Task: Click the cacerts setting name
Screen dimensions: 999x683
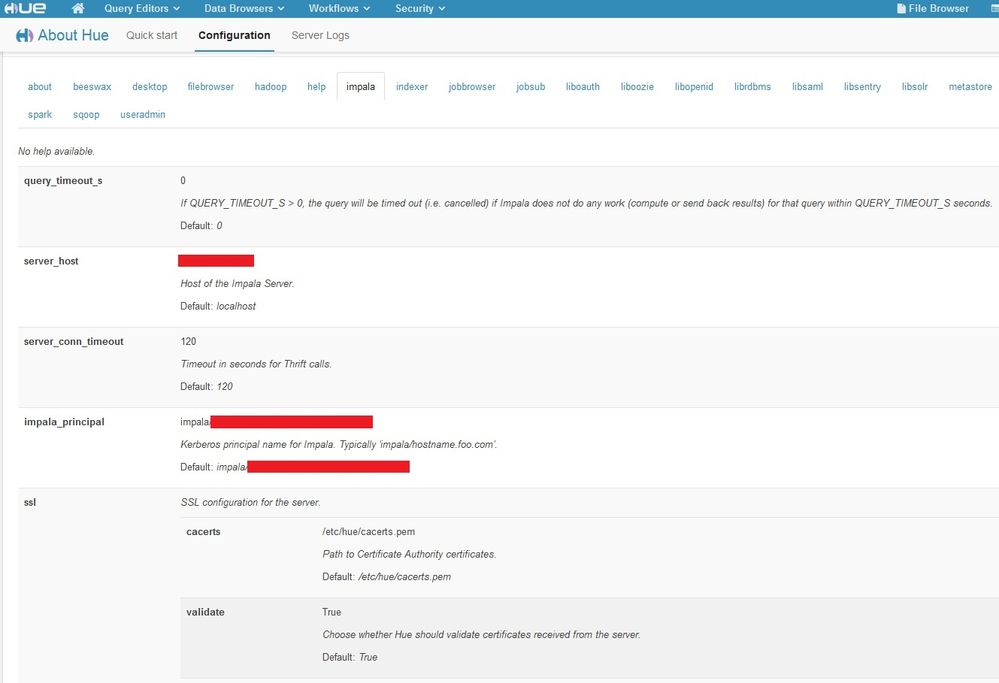Action: pyautogui.click(x=203, y=531)
